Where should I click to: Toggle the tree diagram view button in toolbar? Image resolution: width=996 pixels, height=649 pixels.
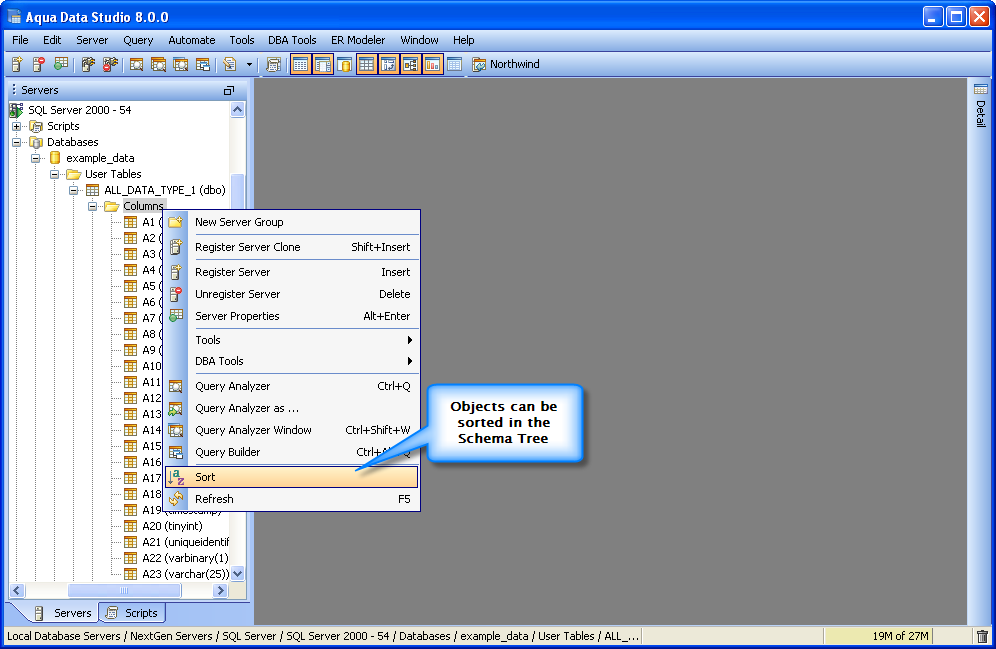coord(410,64)
